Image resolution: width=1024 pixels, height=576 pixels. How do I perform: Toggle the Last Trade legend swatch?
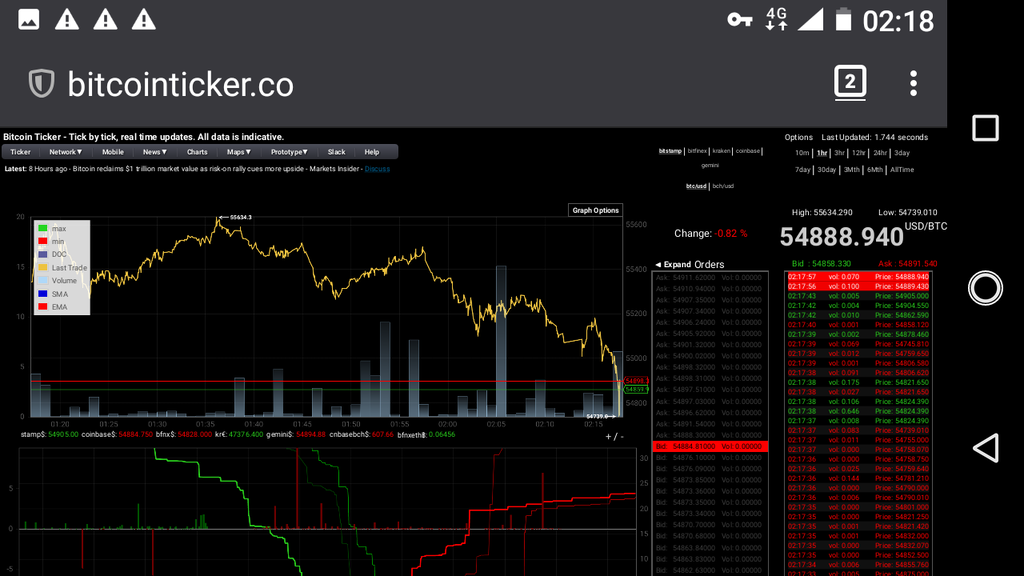42,268
